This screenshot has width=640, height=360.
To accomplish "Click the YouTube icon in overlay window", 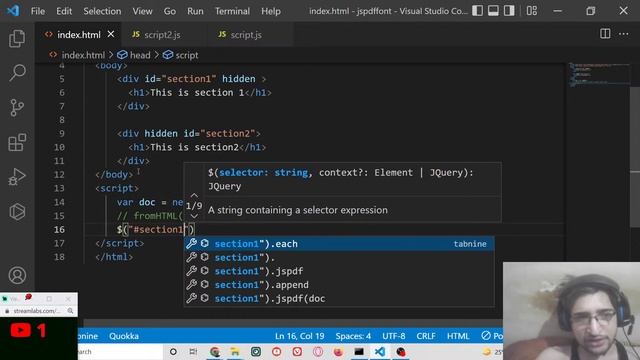I will click(x=20, y=330).
